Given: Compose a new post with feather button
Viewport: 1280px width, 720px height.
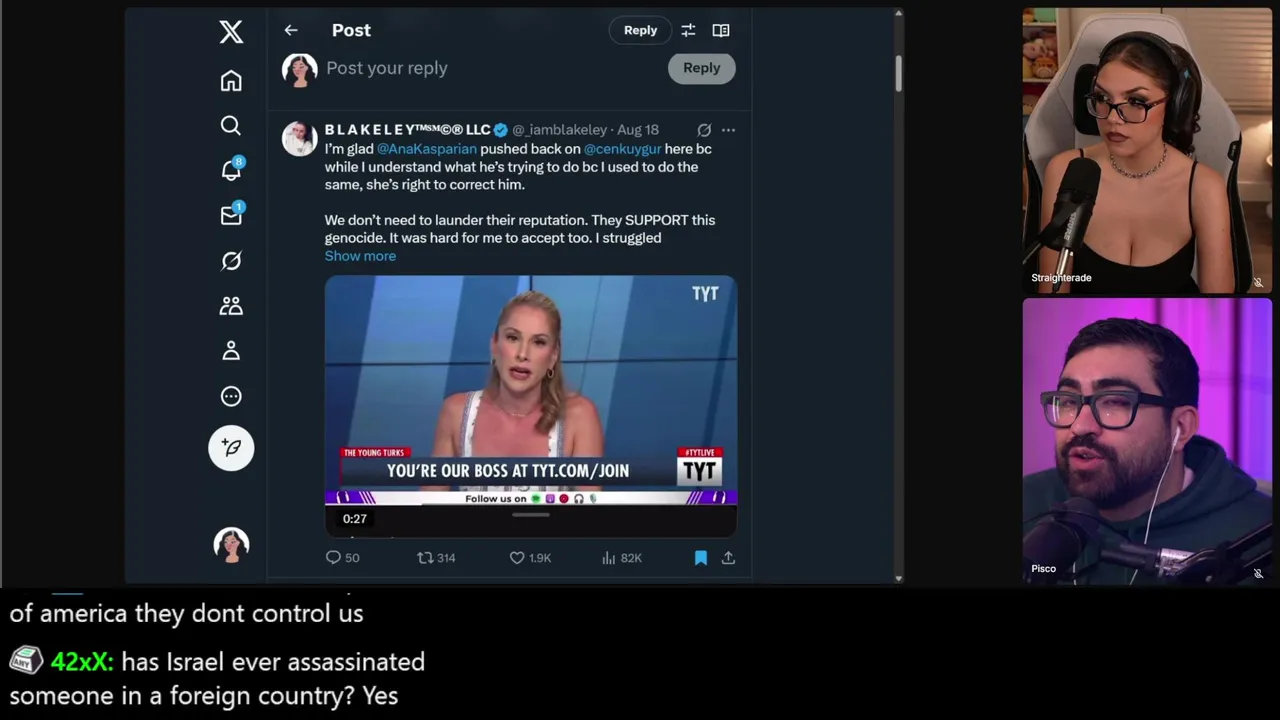Looking at the screenshot, I should pos(231,447).
